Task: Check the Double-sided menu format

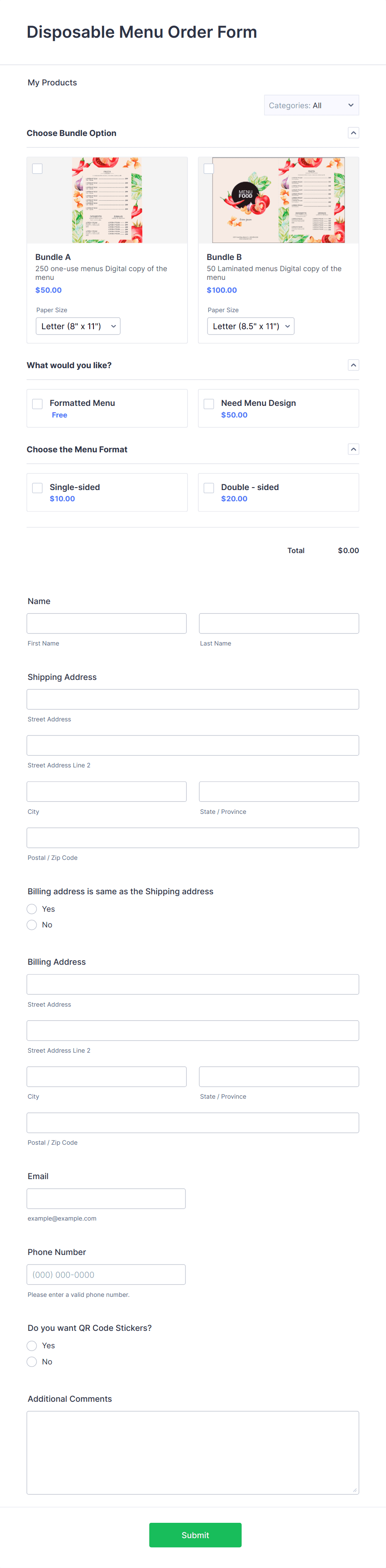Action: pyautogui.click(x=209, y=488)
